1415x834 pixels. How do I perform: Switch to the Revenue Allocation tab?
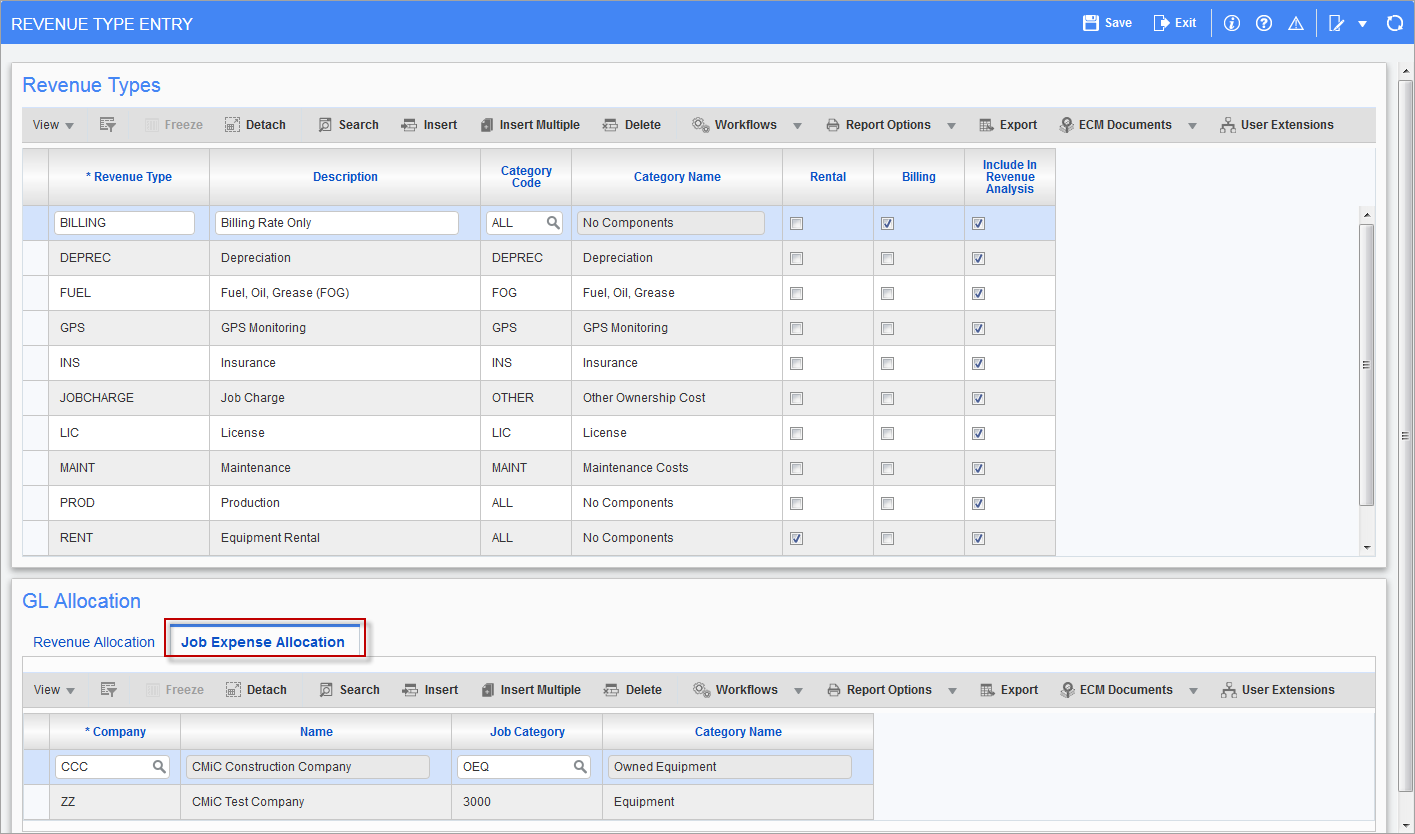pyautogui.click(x=94, y=642)
